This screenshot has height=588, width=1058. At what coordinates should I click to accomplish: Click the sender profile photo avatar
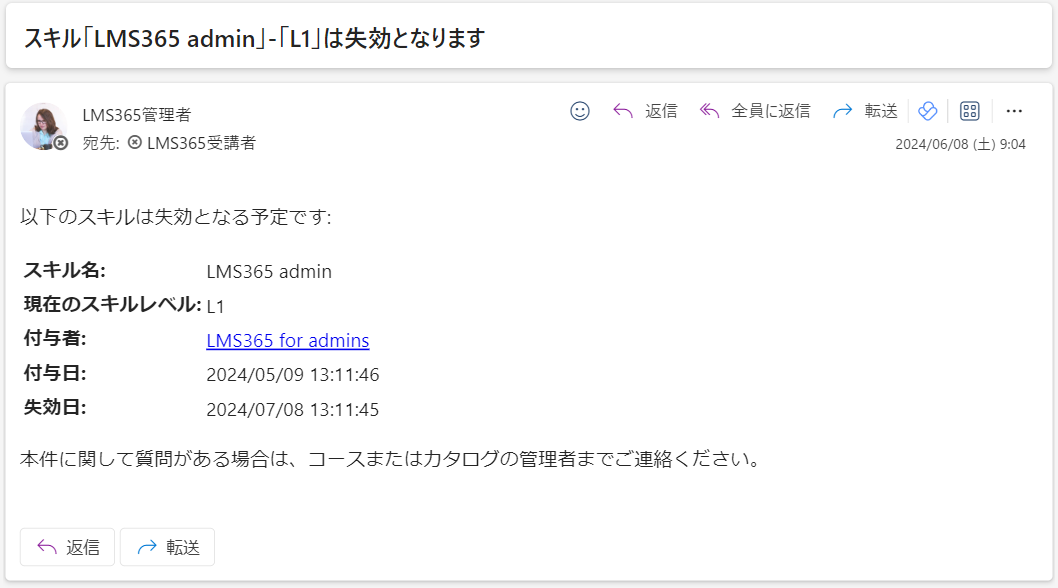[43, 126]
